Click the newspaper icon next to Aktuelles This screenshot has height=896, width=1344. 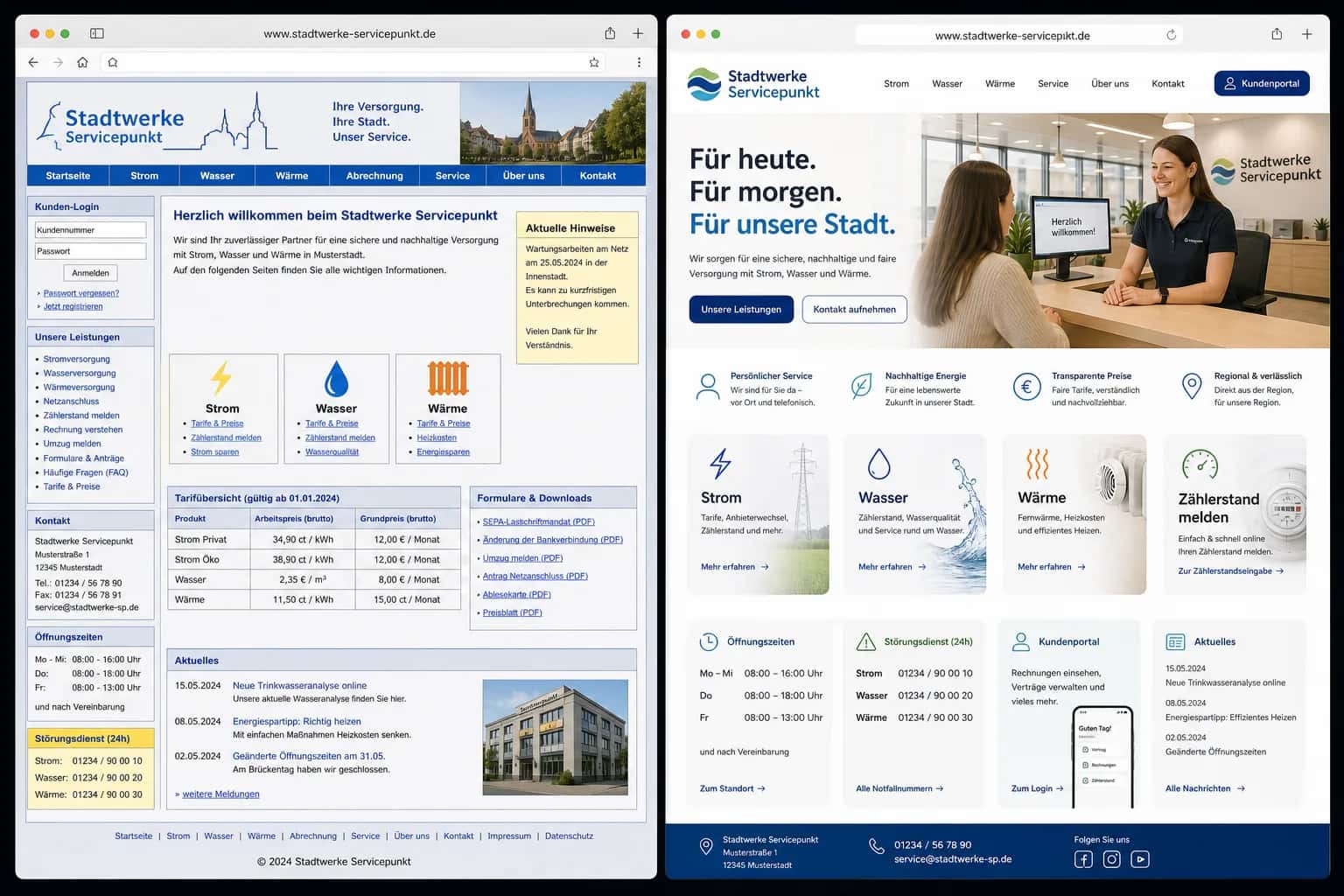point(1175,642)
